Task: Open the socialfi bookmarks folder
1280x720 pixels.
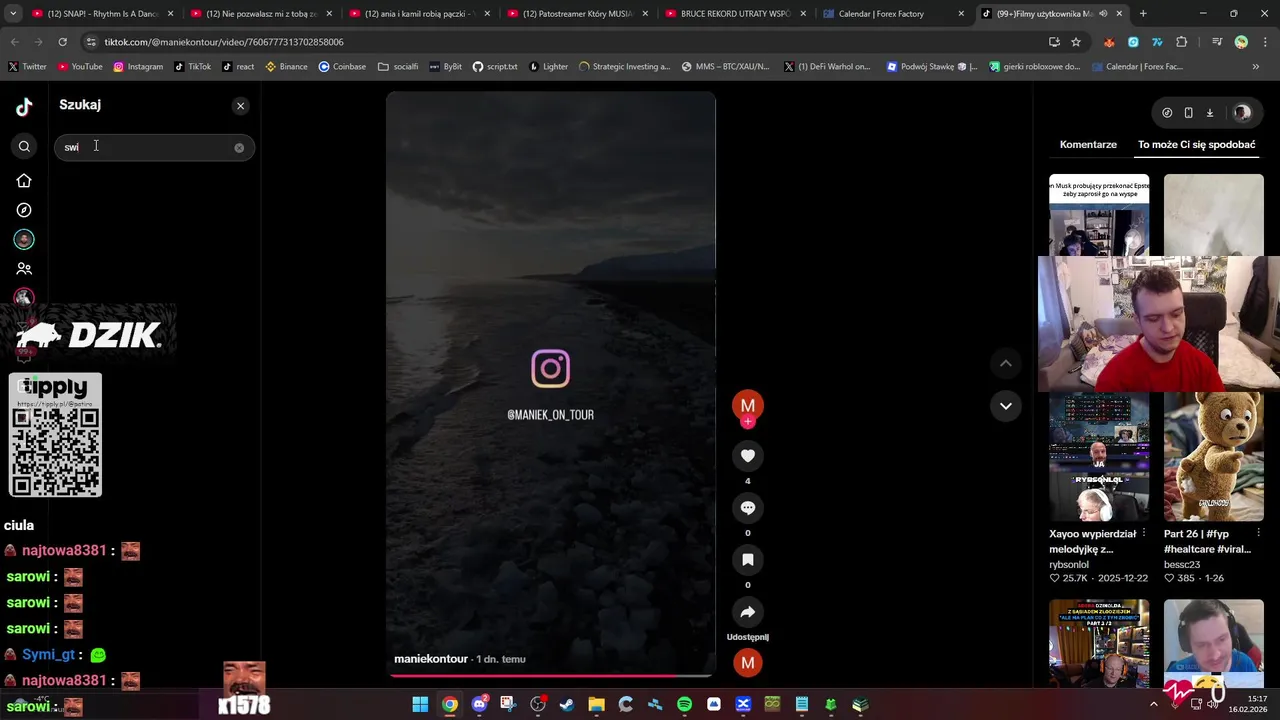Action: tap(398, 67)
